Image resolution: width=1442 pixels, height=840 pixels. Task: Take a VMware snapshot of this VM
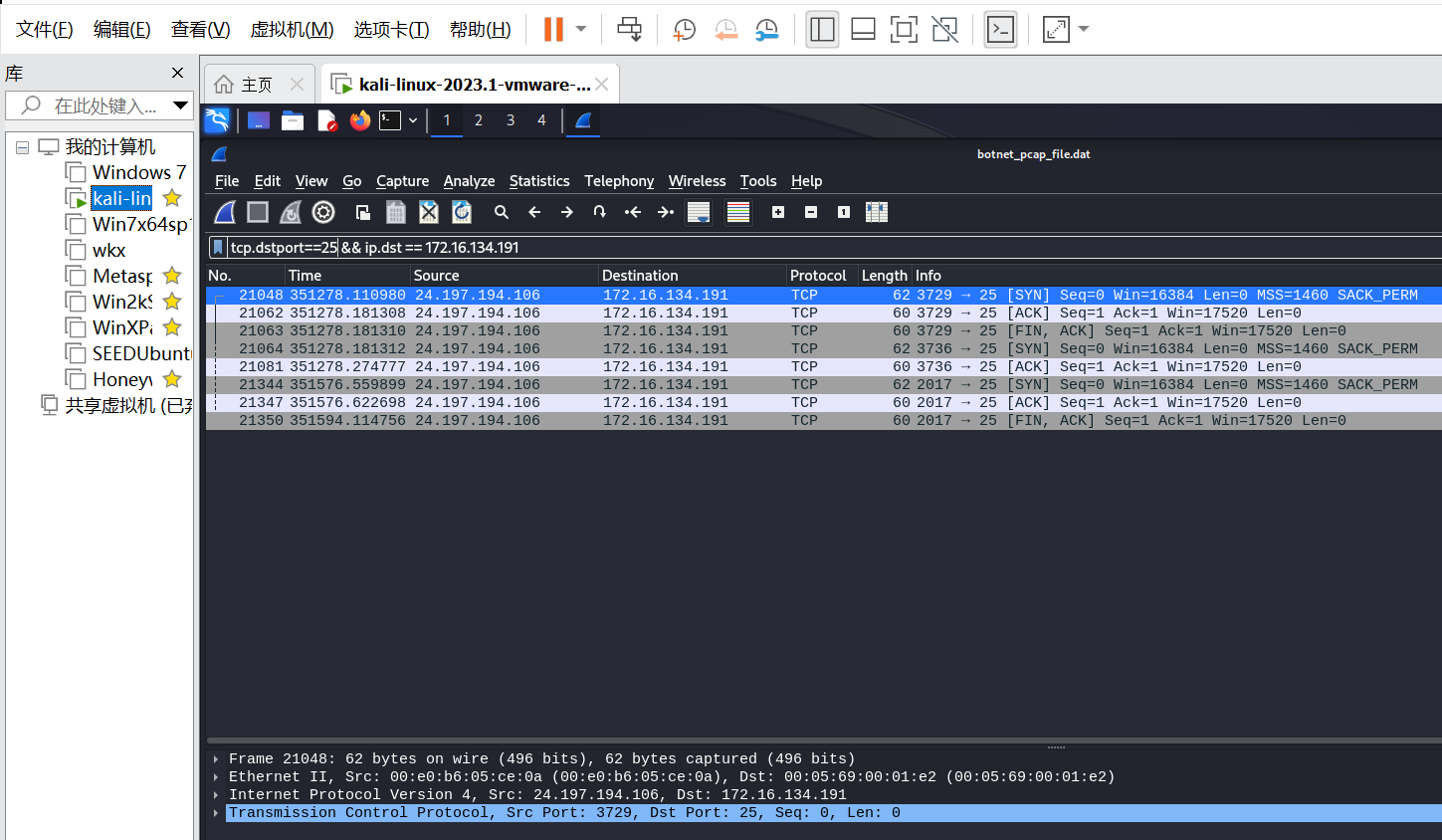pyautogui.click(x=685, y=30)
